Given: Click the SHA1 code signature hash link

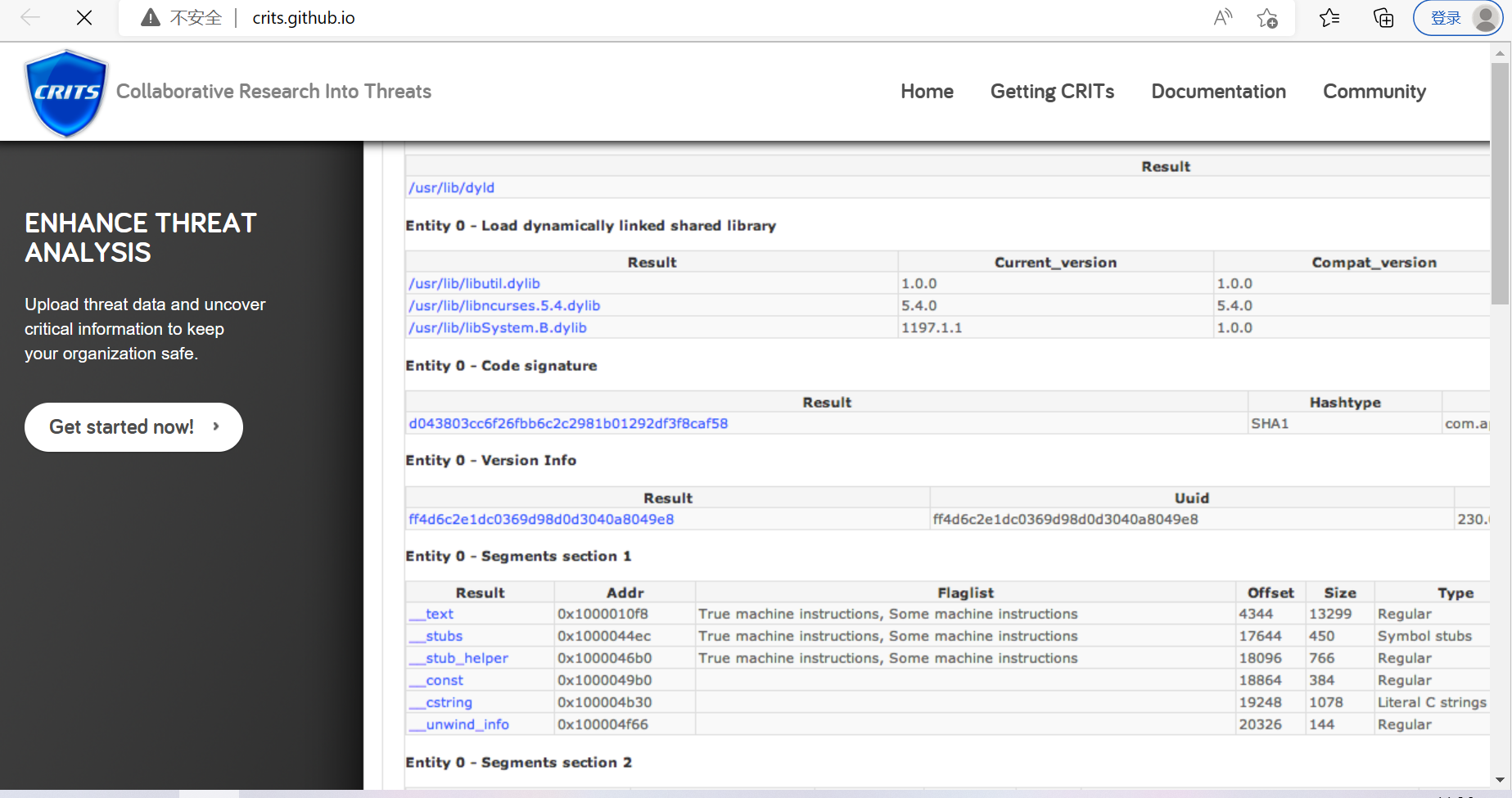Looking at the screenshot, I should 568,423.
